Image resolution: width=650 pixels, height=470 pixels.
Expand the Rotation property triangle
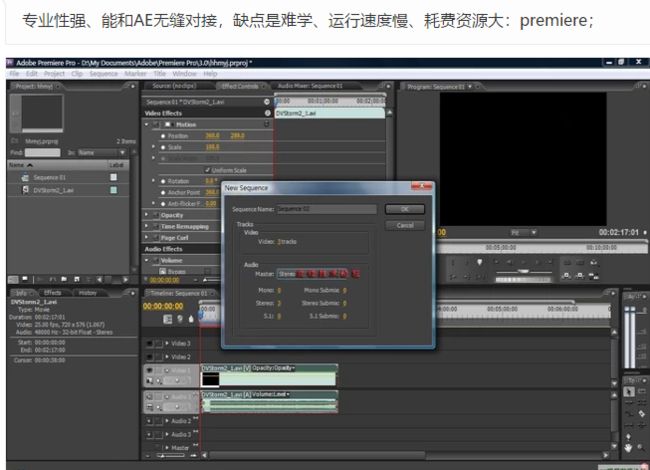click(x=154, y=181)
